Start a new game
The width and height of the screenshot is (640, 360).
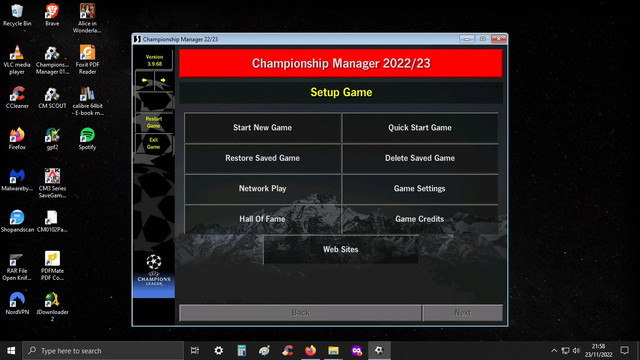[x=262, y=128]
